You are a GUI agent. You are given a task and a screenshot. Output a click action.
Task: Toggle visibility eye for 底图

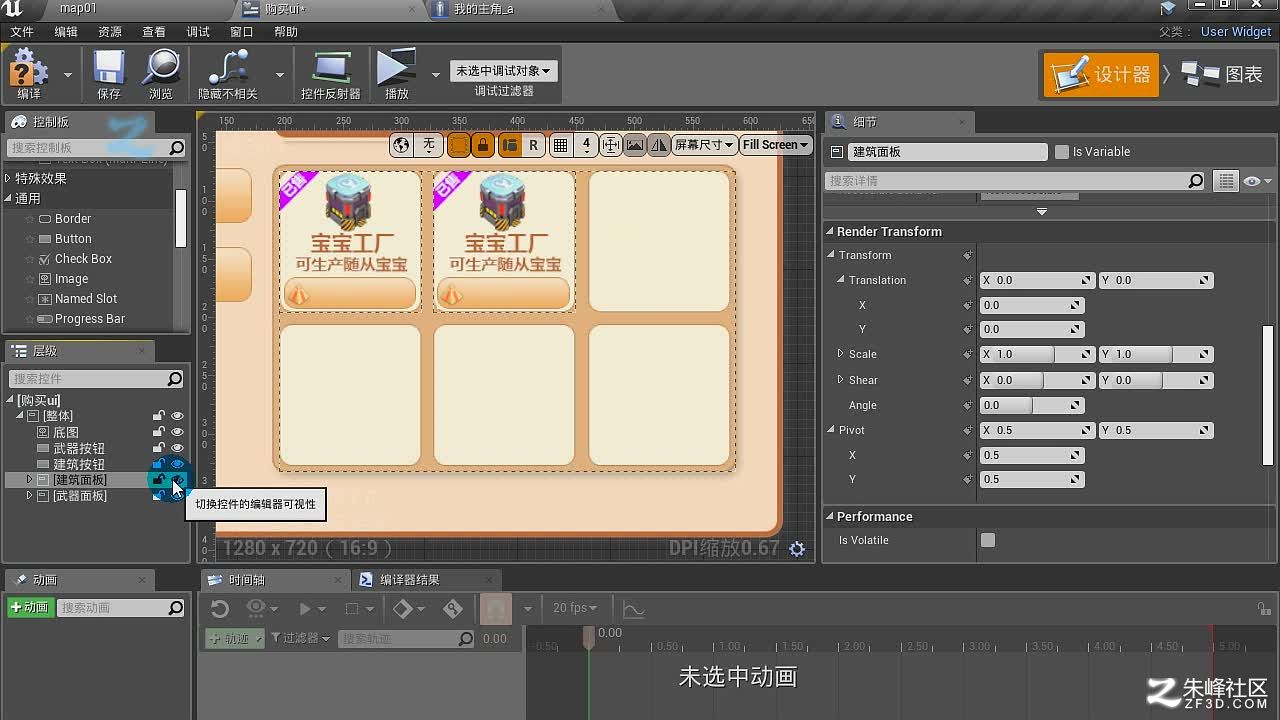(177, 432)
